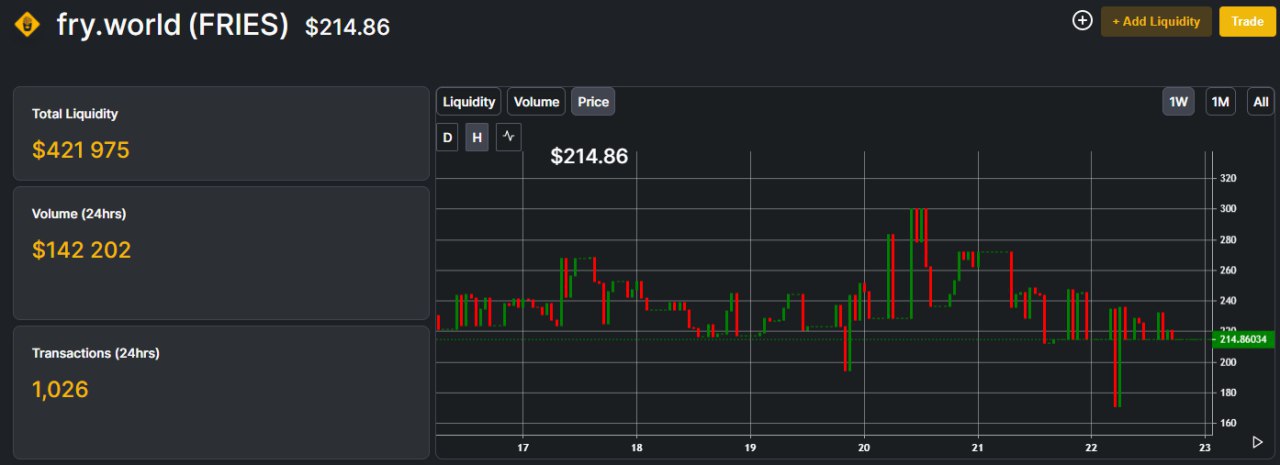Image resolution: width=1280 pixels, height=465 pixels.
Task: Click the 160 price axis label
Action: [x=1229, y=423]
